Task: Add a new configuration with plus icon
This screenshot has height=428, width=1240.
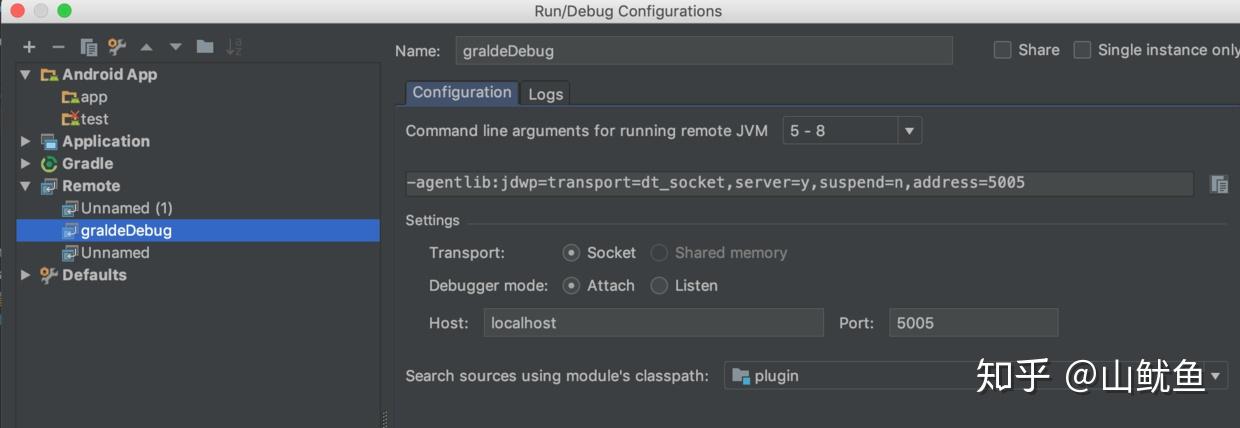Action: [29, 47]
